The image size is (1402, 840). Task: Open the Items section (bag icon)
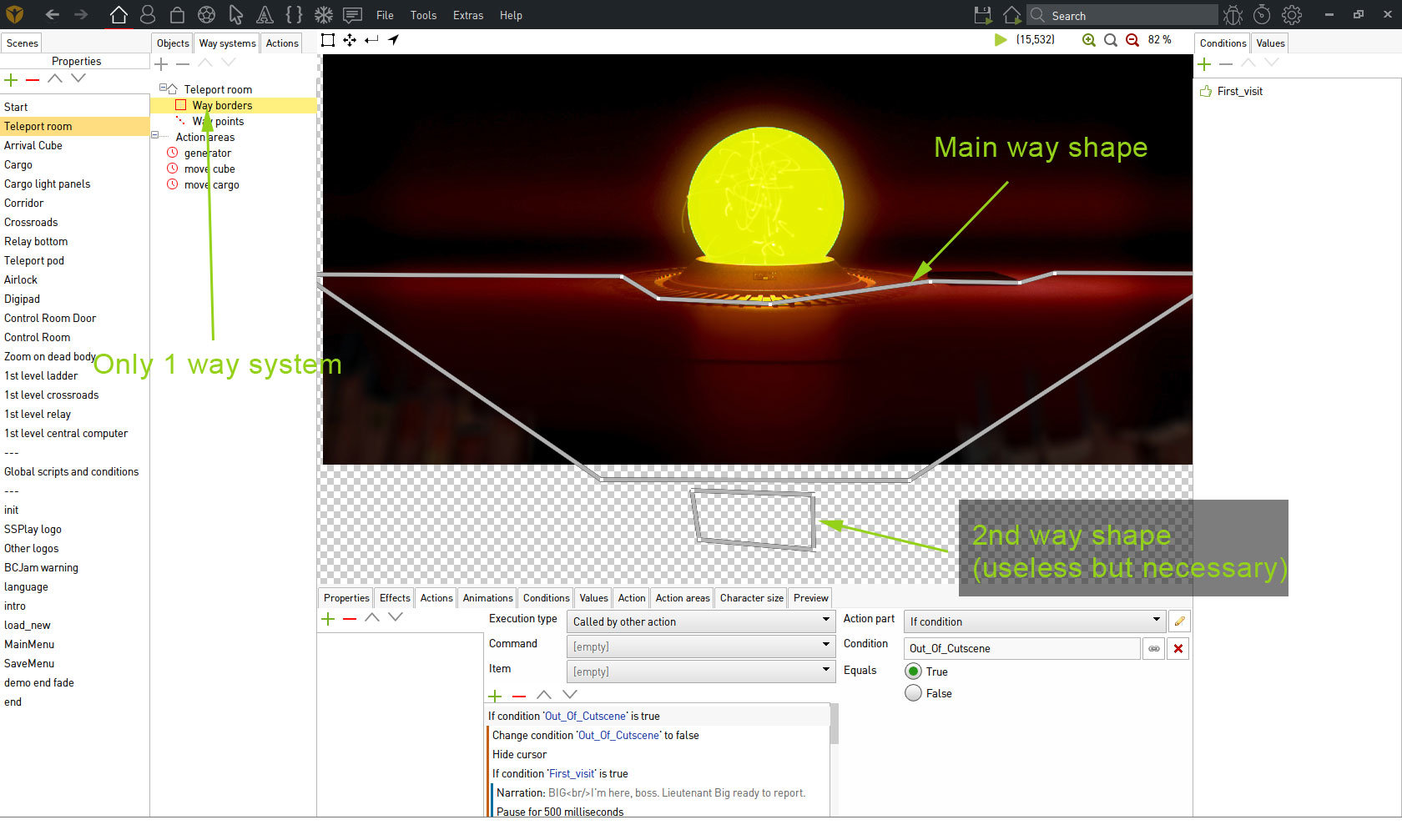click(x=177, y=15)
